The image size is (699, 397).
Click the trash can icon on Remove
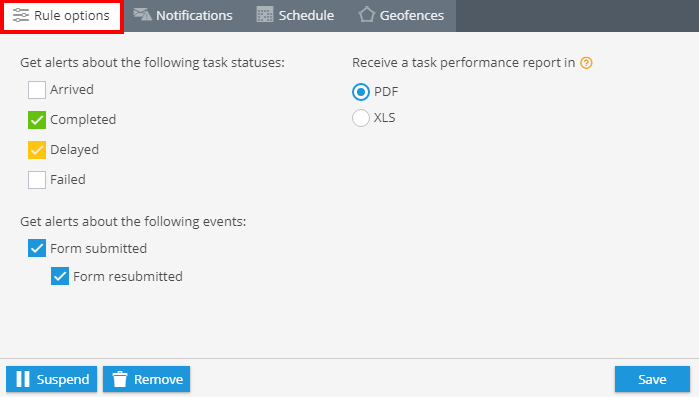click(119, 379)
